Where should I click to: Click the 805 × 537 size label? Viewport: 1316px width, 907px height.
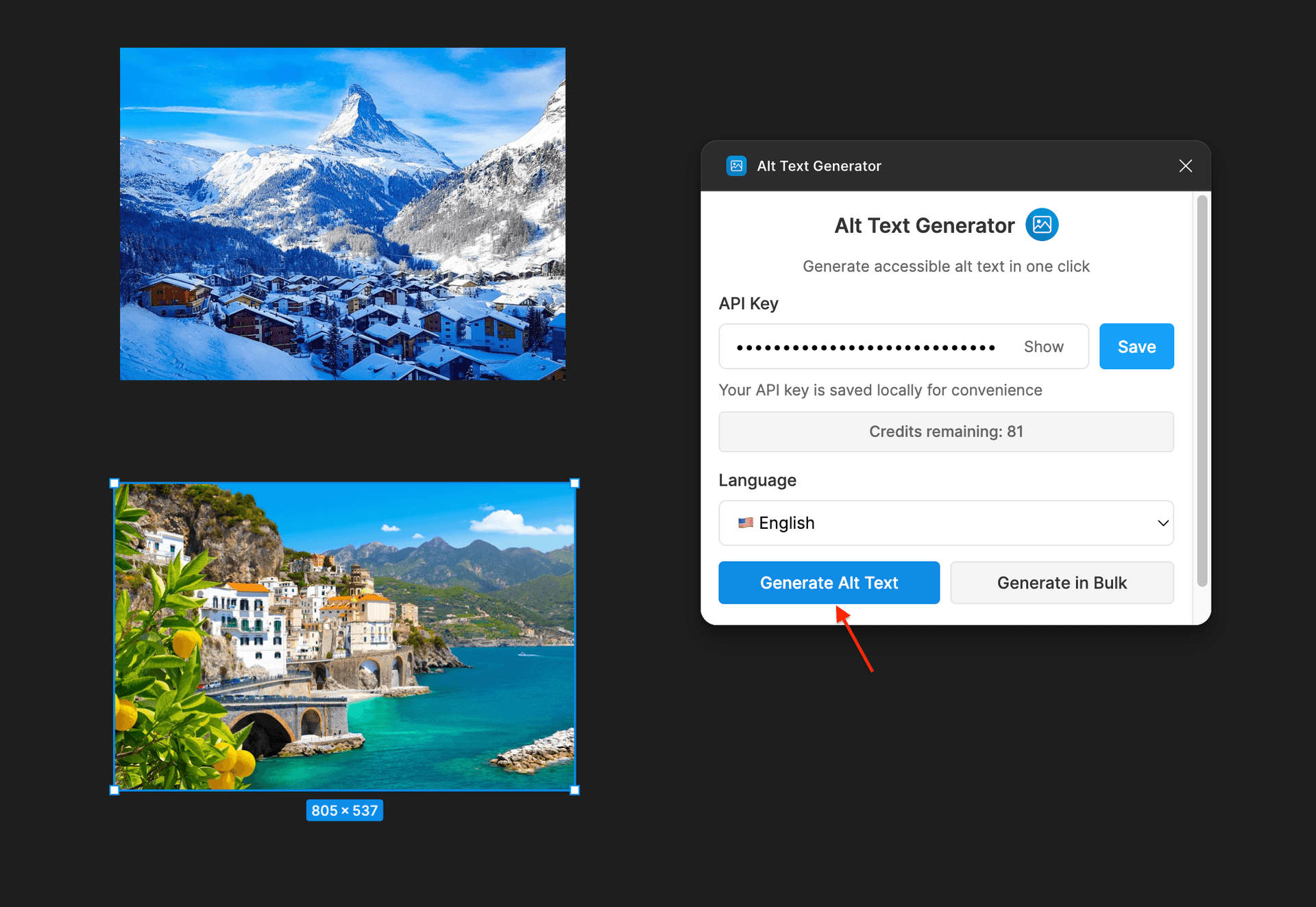pos(344,810)
